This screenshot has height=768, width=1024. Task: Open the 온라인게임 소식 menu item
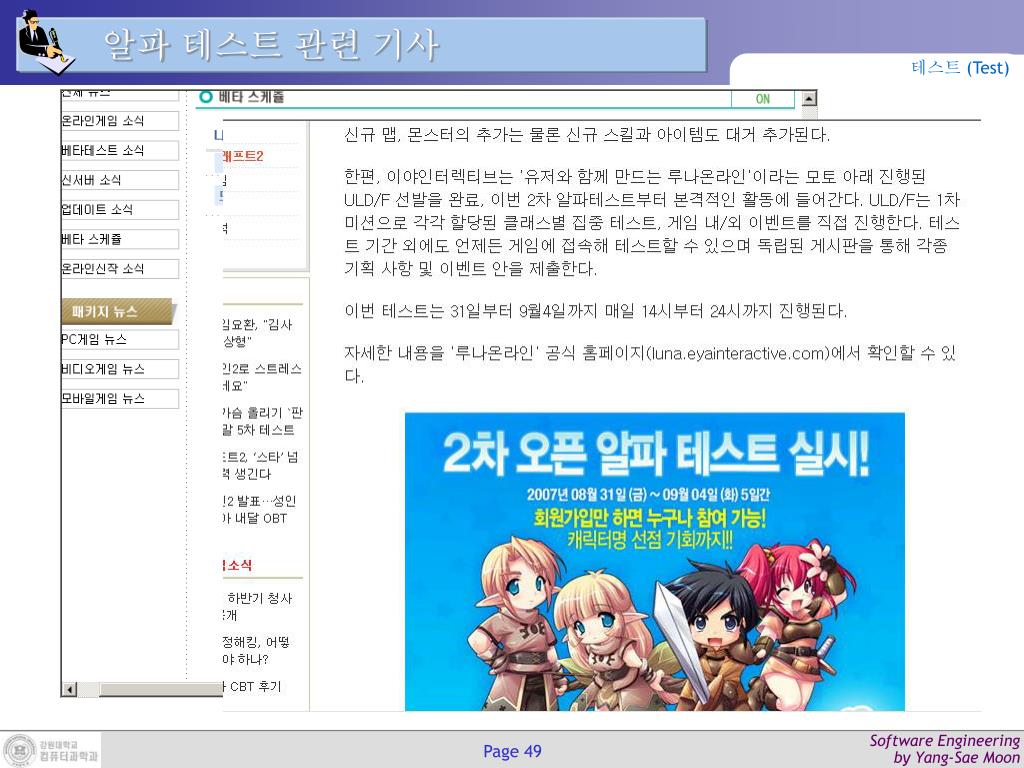point(120,121)
